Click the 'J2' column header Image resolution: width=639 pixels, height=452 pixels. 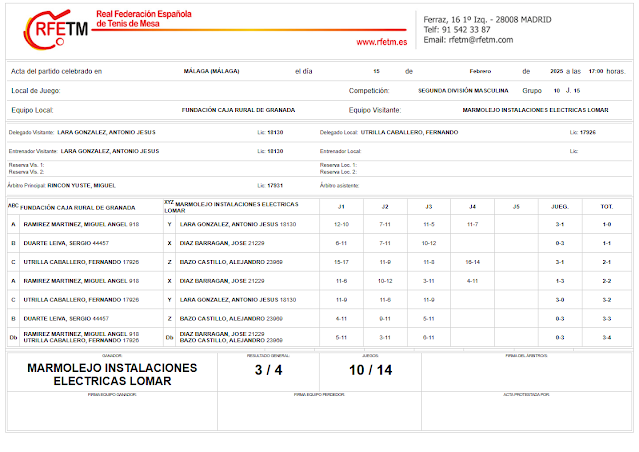tap(385, 207)
